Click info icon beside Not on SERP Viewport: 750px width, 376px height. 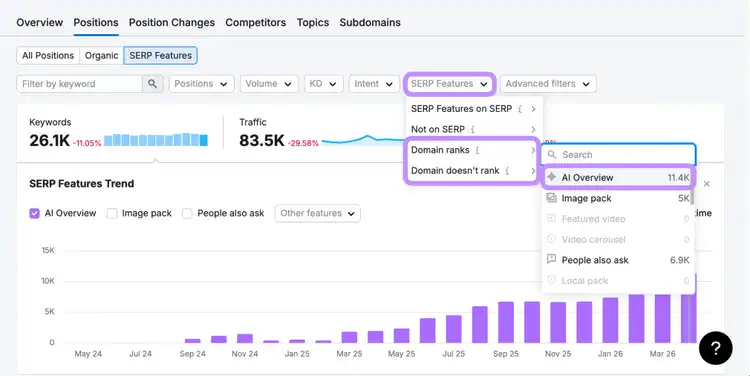pos(473,130)
